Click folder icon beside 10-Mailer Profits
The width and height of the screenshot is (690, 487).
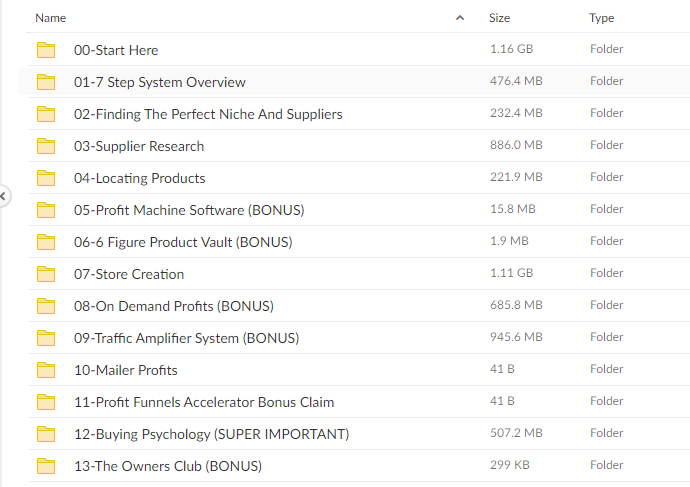[x=46, y=370]
